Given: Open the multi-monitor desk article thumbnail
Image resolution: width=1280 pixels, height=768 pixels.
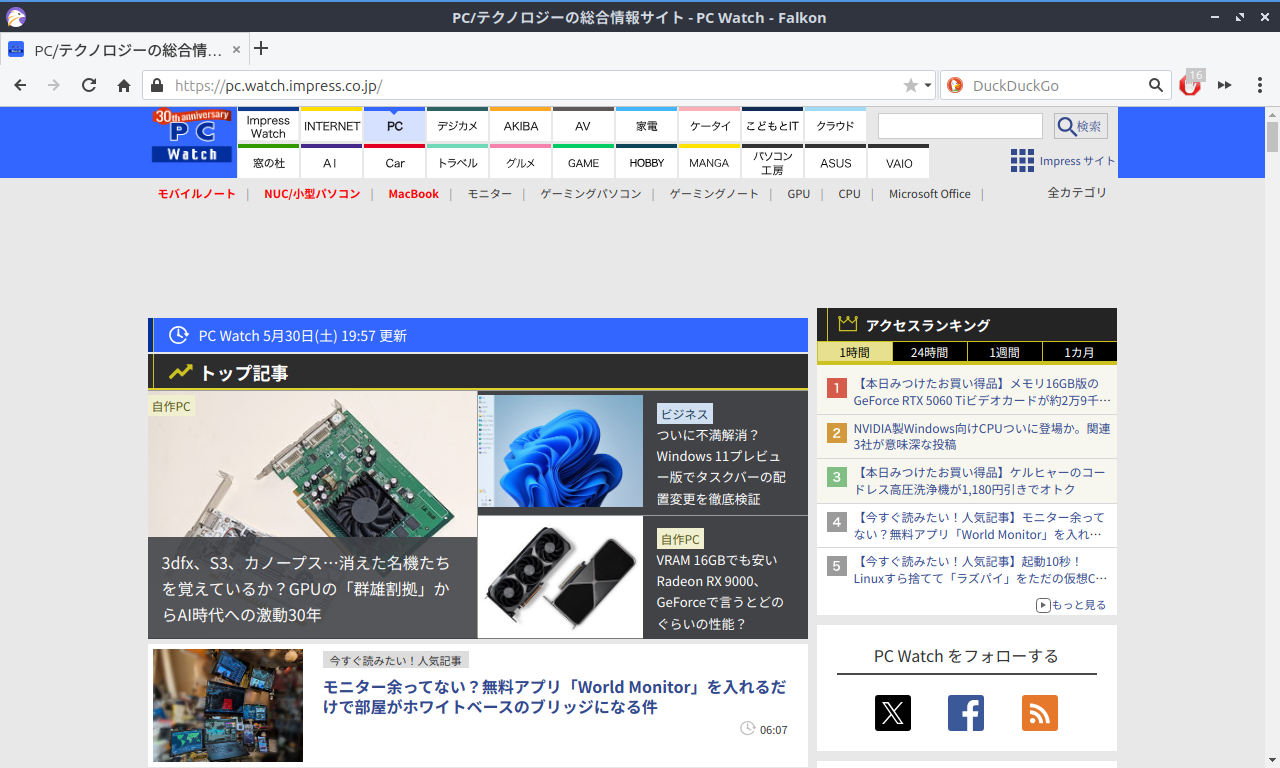Looking at the screenshot, I should 228,705.
